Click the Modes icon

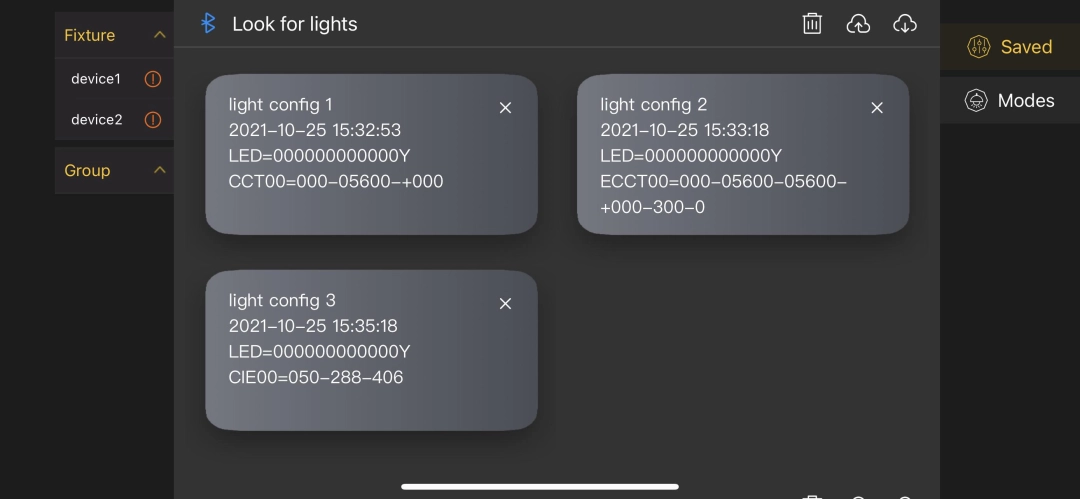[976, 100]
